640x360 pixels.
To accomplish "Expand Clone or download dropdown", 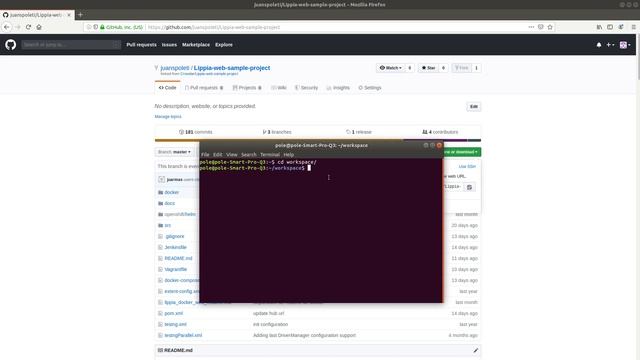I will click(x=462, y=152).
